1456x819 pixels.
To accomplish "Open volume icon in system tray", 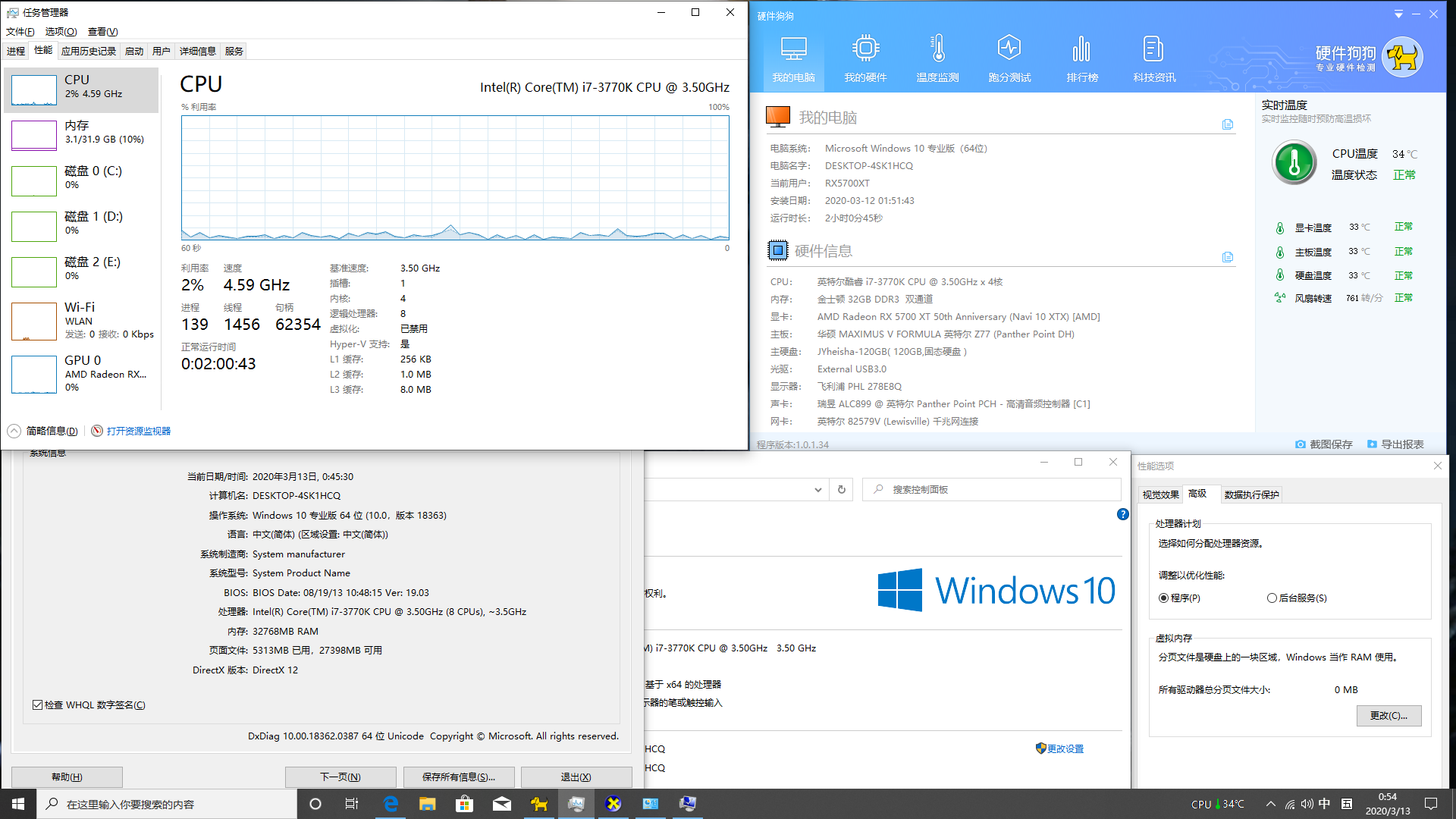I will point(1307,804).
